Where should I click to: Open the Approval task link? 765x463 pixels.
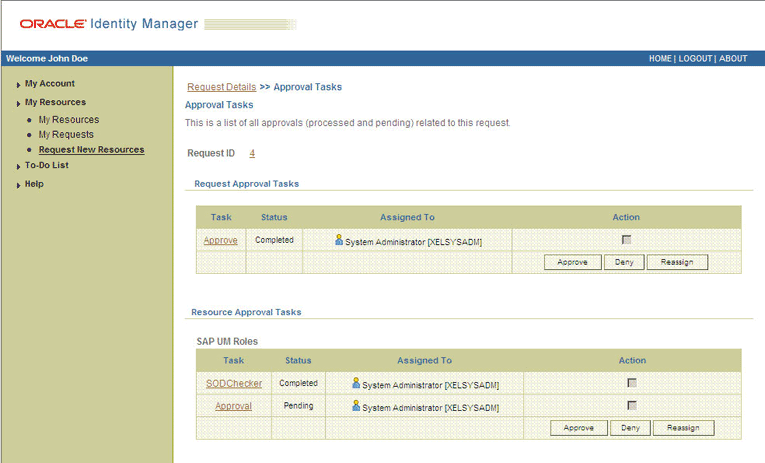tap(233, 406)
